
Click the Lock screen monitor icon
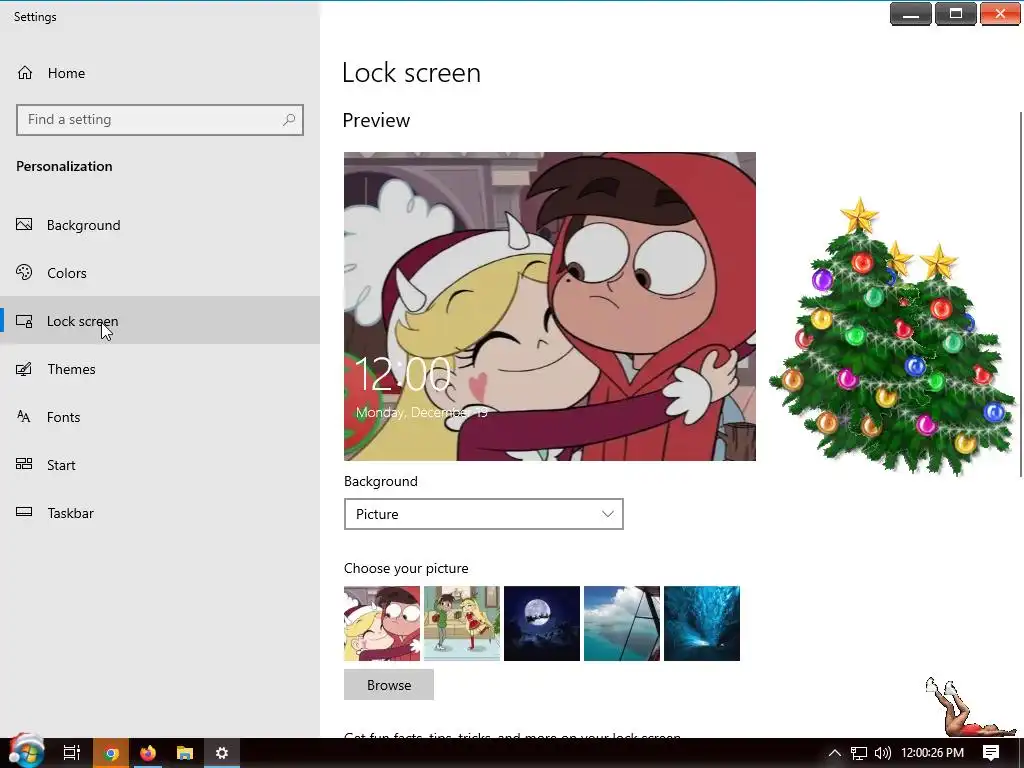pos(24,321)
